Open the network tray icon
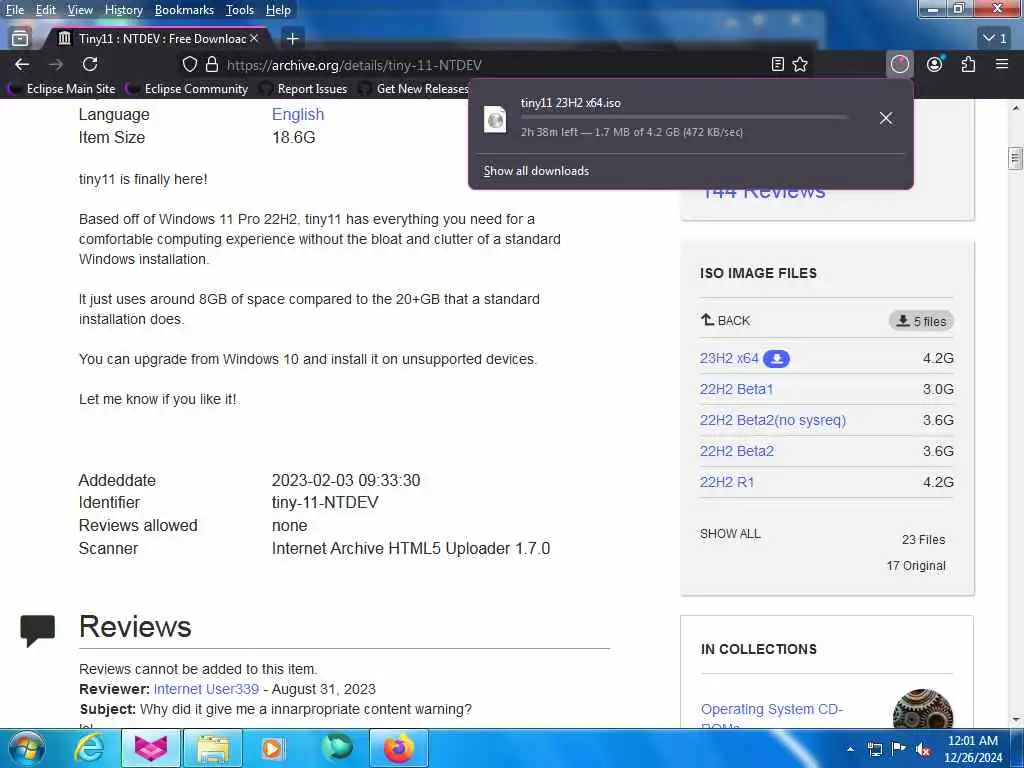Viewport: 1024px width, 768px height. [x=874, y=749]
